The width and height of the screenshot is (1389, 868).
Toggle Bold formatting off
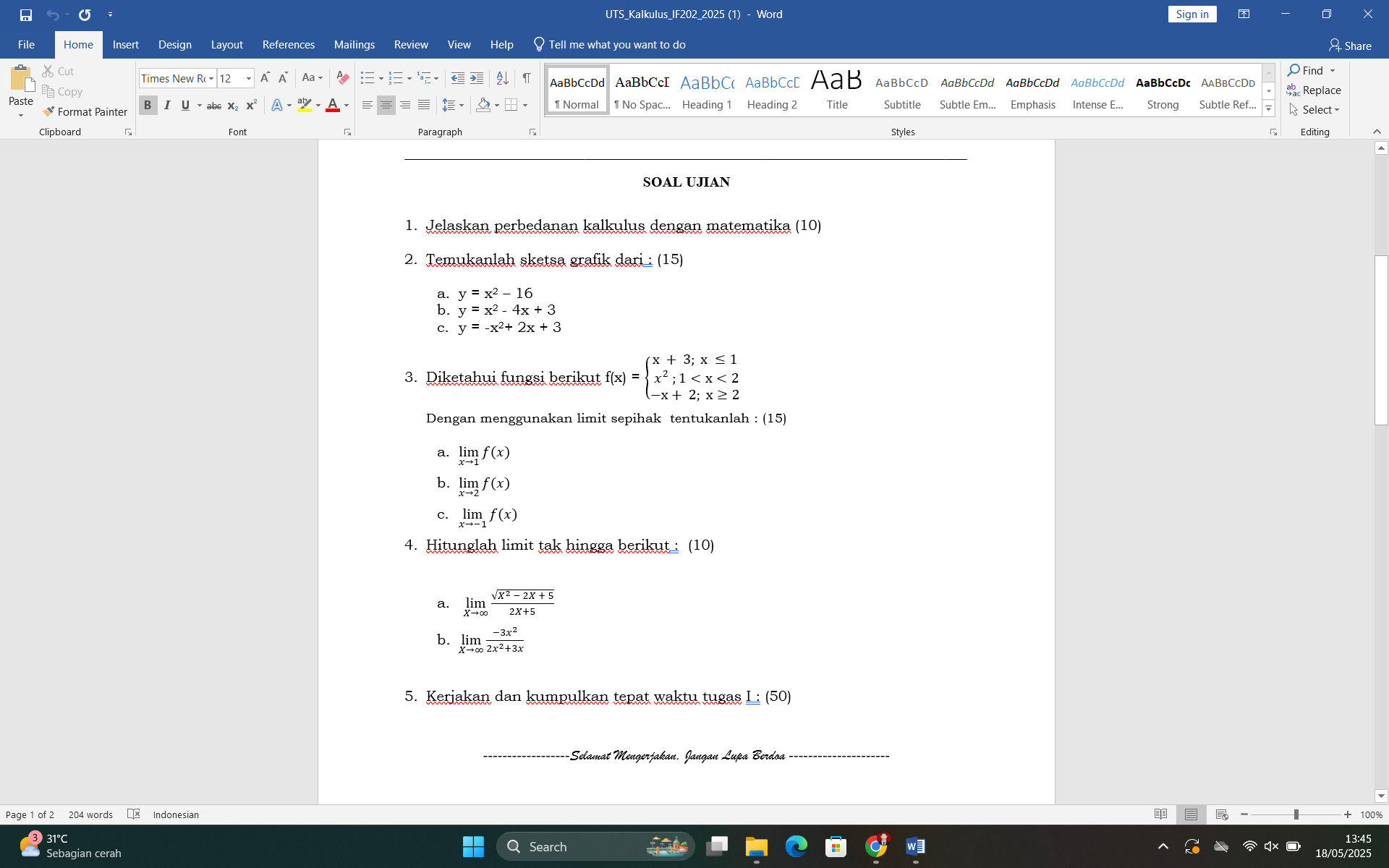click(x=148, y=106)
